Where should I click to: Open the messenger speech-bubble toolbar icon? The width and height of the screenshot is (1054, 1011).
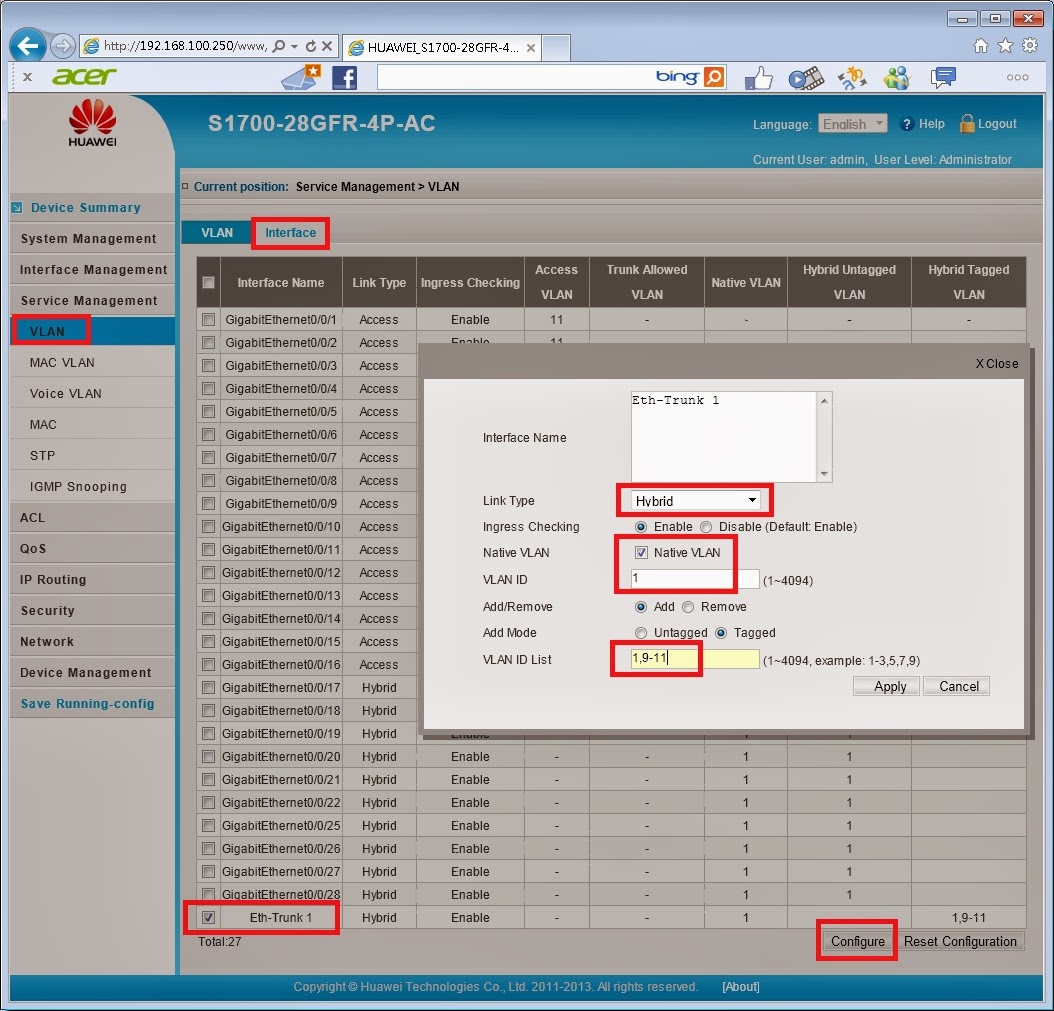click(941, 77)
